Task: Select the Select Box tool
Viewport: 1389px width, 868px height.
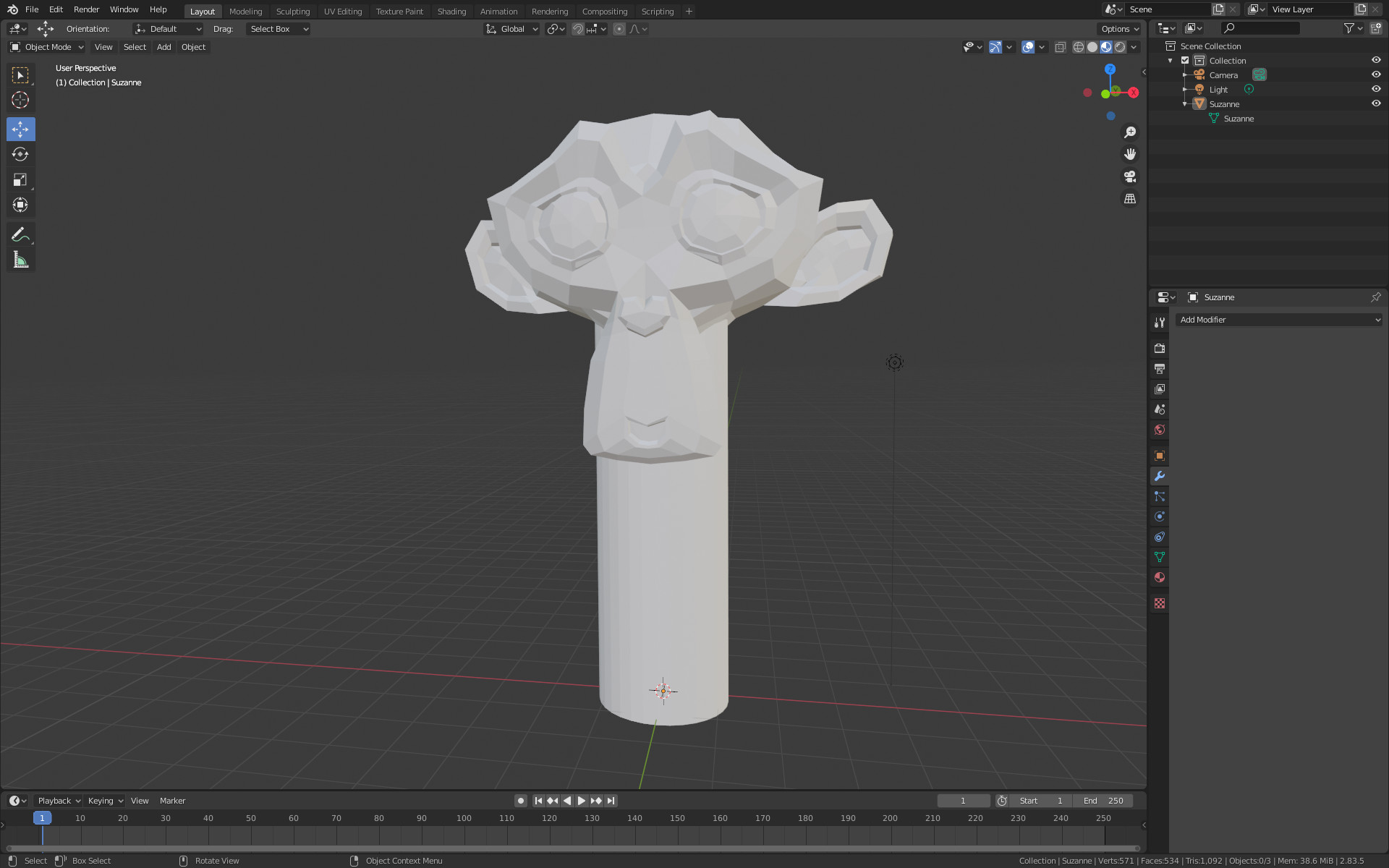Action: tap(20, 75)
